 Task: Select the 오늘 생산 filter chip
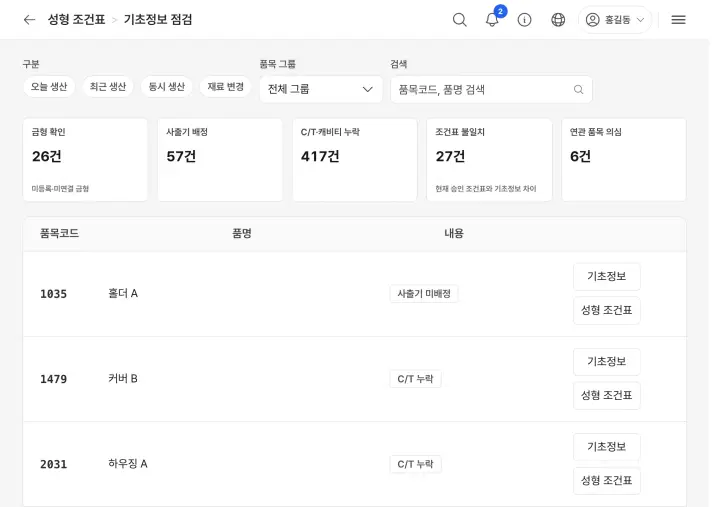49,86
